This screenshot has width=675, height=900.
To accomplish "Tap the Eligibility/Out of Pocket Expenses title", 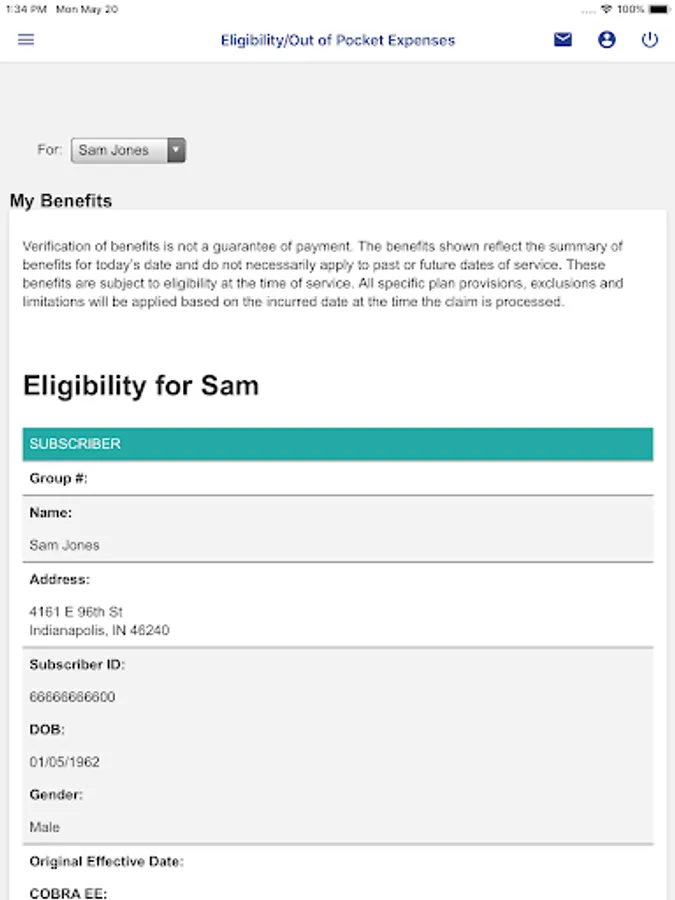I will click(338, 41).
